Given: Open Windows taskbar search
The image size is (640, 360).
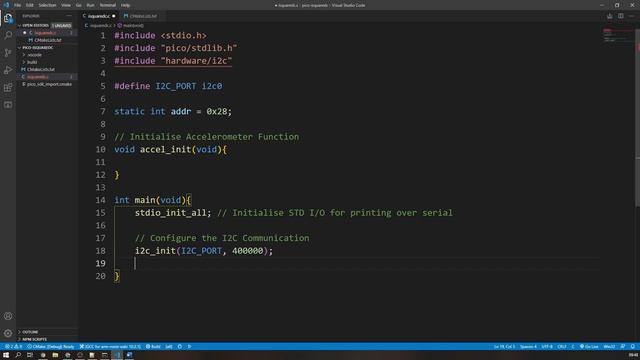Looking at the screenshot, I should [18, 355].
